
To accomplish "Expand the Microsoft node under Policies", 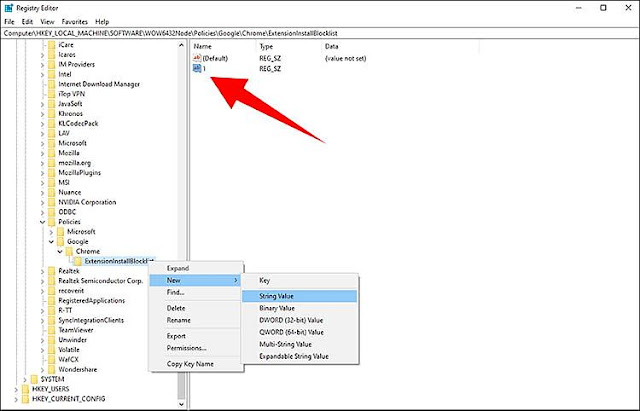I will click(51, 231).
